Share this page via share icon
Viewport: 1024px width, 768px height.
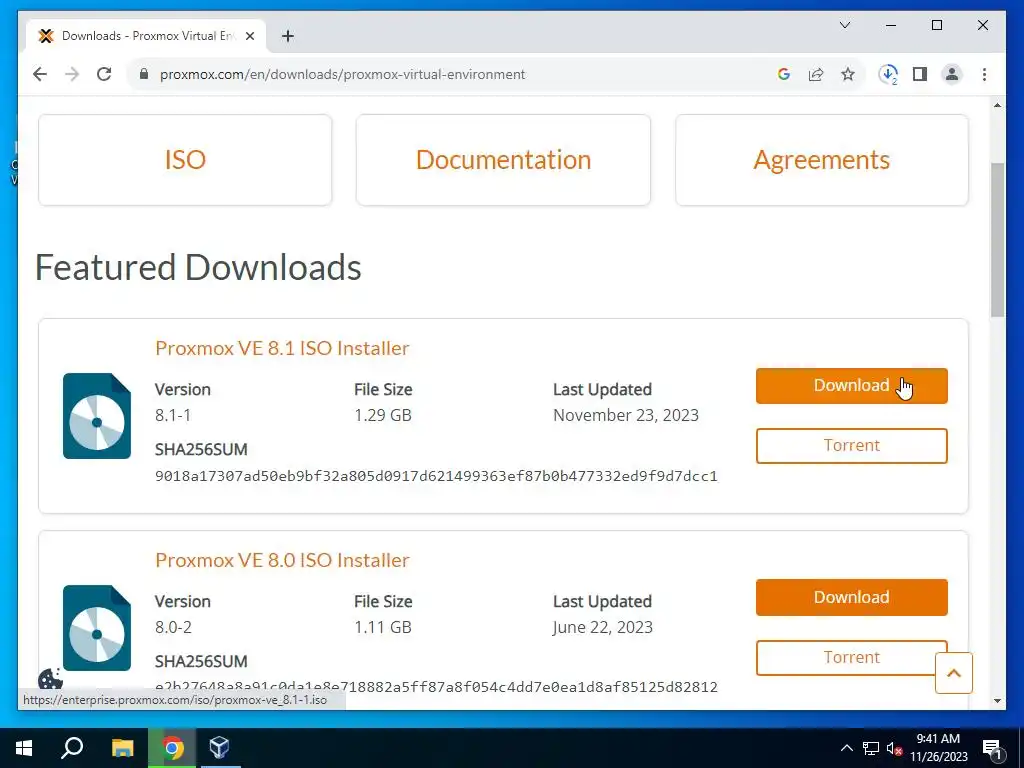[x=816, y=74]
